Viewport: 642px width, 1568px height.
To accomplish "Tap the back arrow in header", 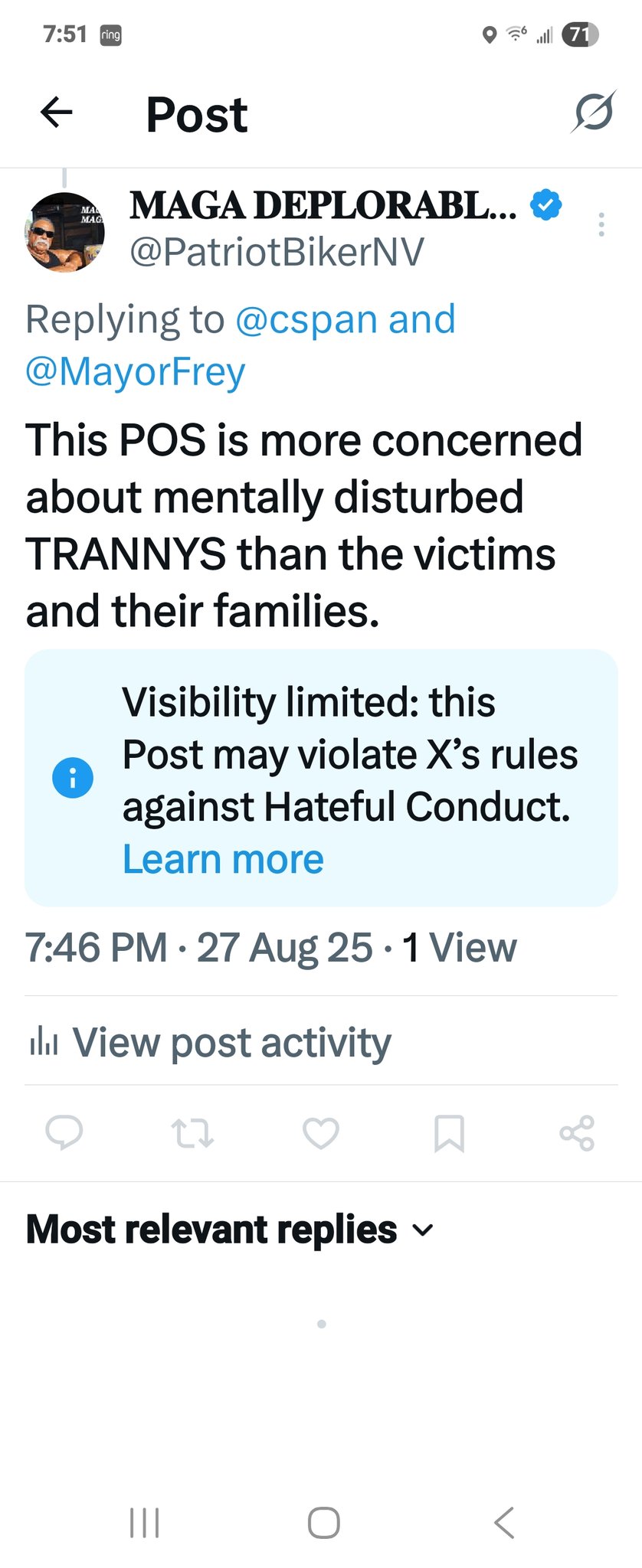I will [x=57, y=113].
